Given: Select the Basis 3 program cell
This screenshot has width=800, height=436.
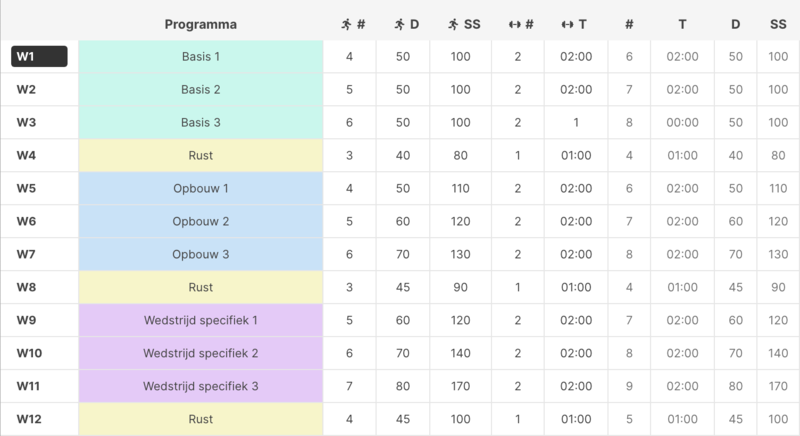Looking at the screenshot, I should [200, 123].
